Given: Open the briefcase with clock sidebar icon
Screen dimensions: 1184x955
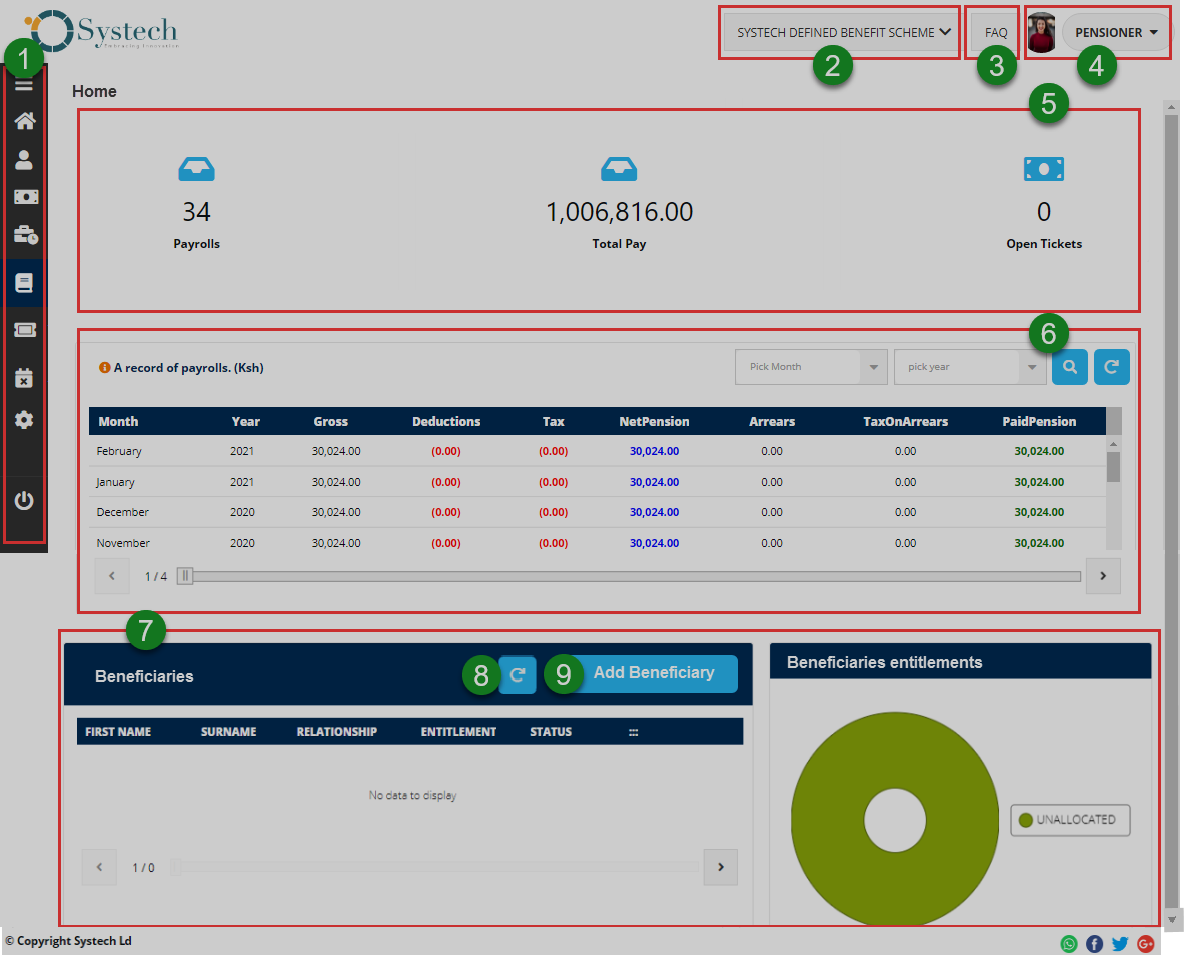Looking at the screenshot, I should point(25,235).
